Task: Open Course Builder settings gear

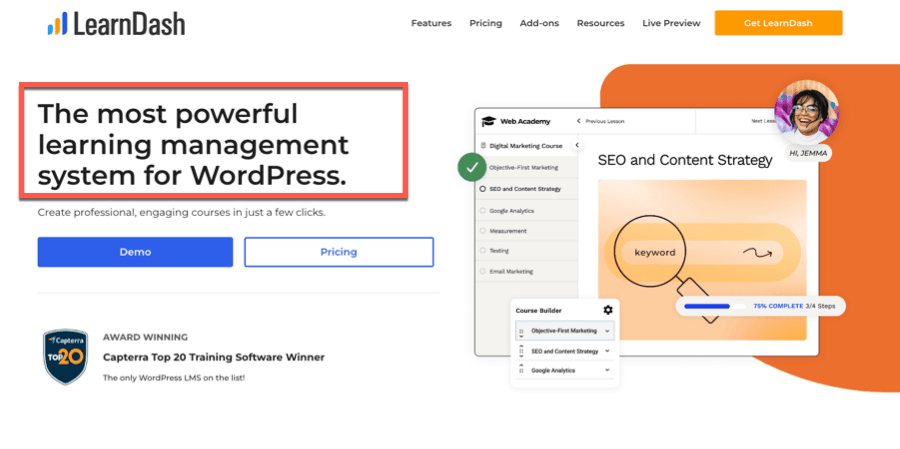Action: pos(608,310)
